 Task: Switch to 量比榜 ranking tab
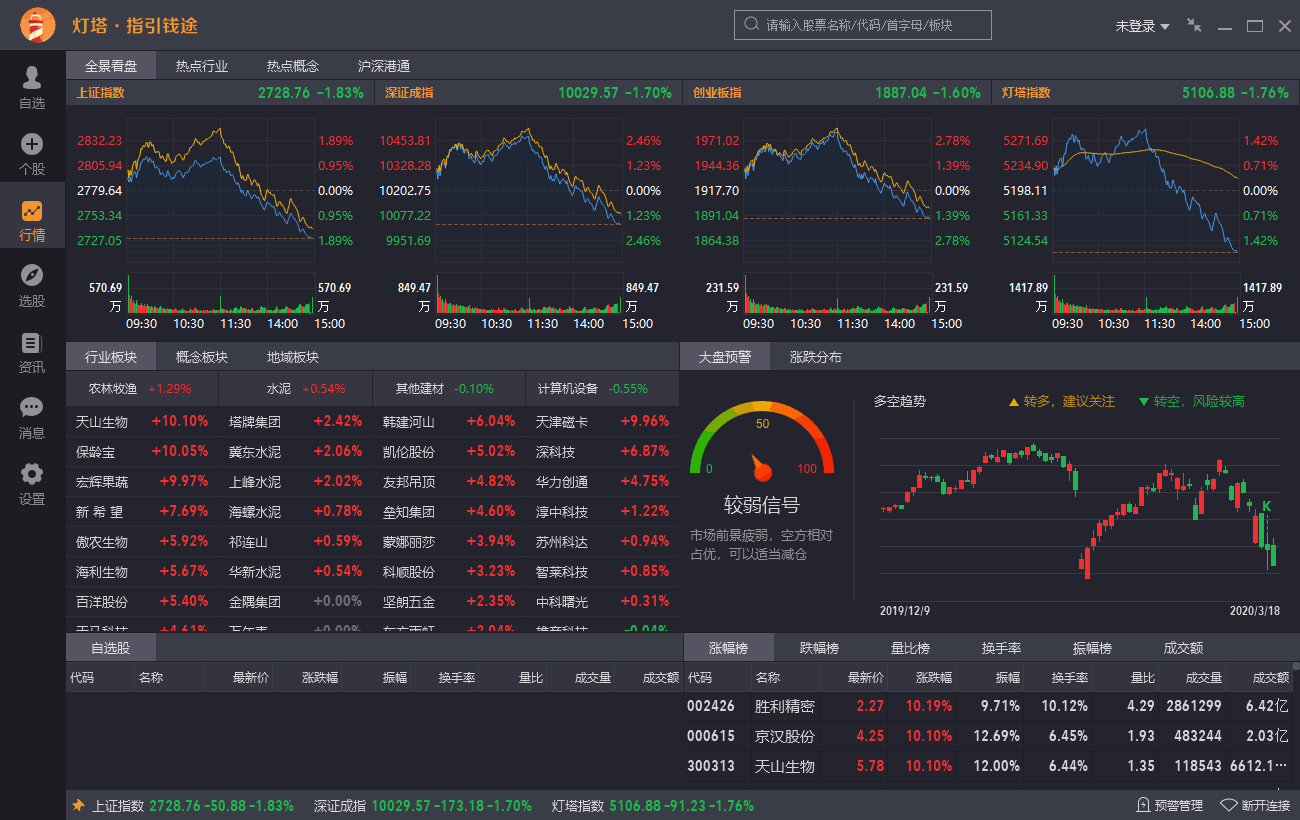click(x=910, y=648)
